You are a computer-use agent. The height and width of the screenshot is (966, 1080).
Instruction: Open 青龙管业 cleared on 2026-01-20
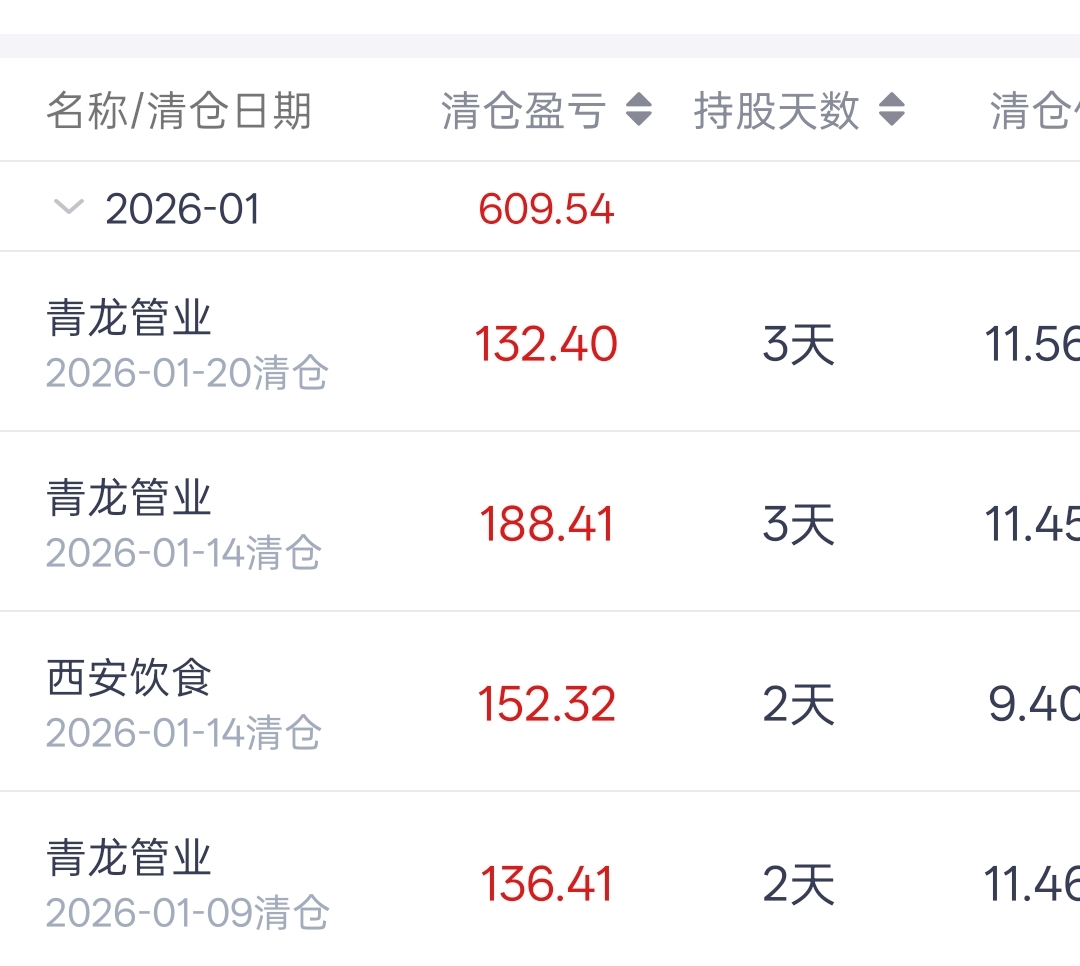click(130, 319)
